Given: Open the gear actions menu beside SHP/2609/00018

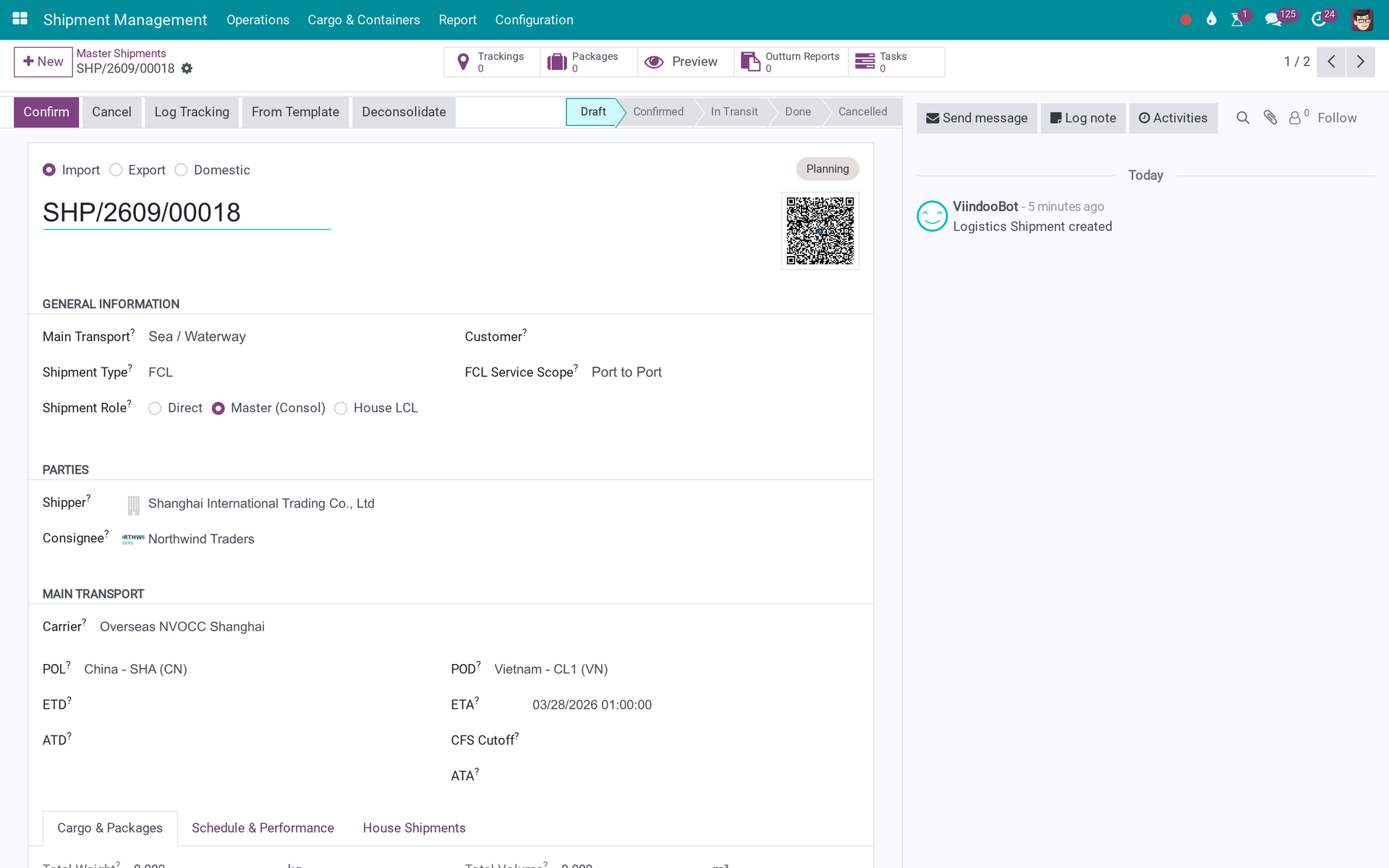Looking at the screenshot, I should click(x=187, y=69).
